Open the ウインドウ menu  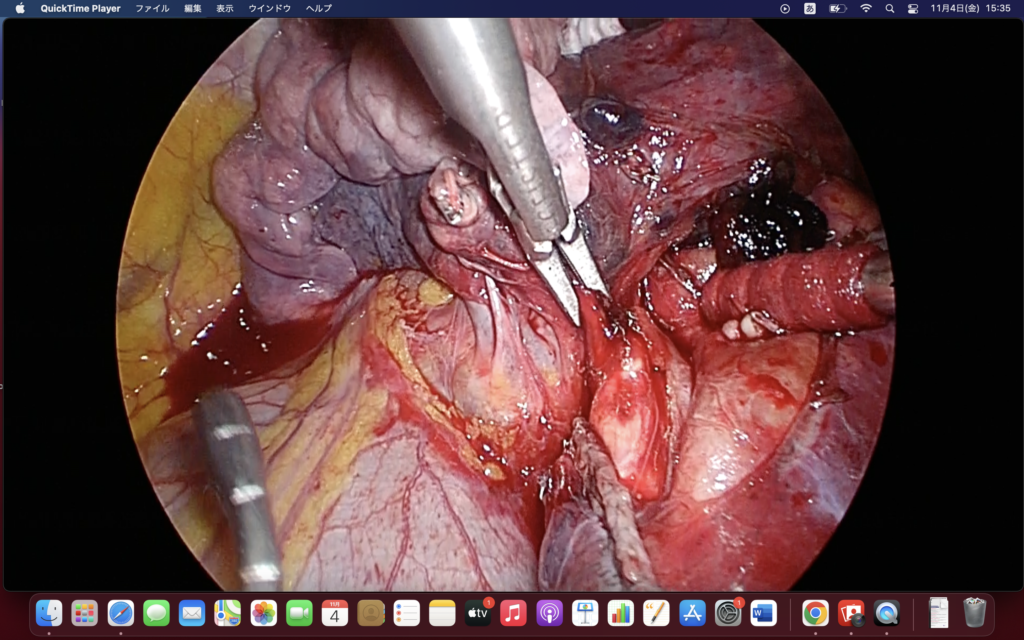(x=269, y=8)
